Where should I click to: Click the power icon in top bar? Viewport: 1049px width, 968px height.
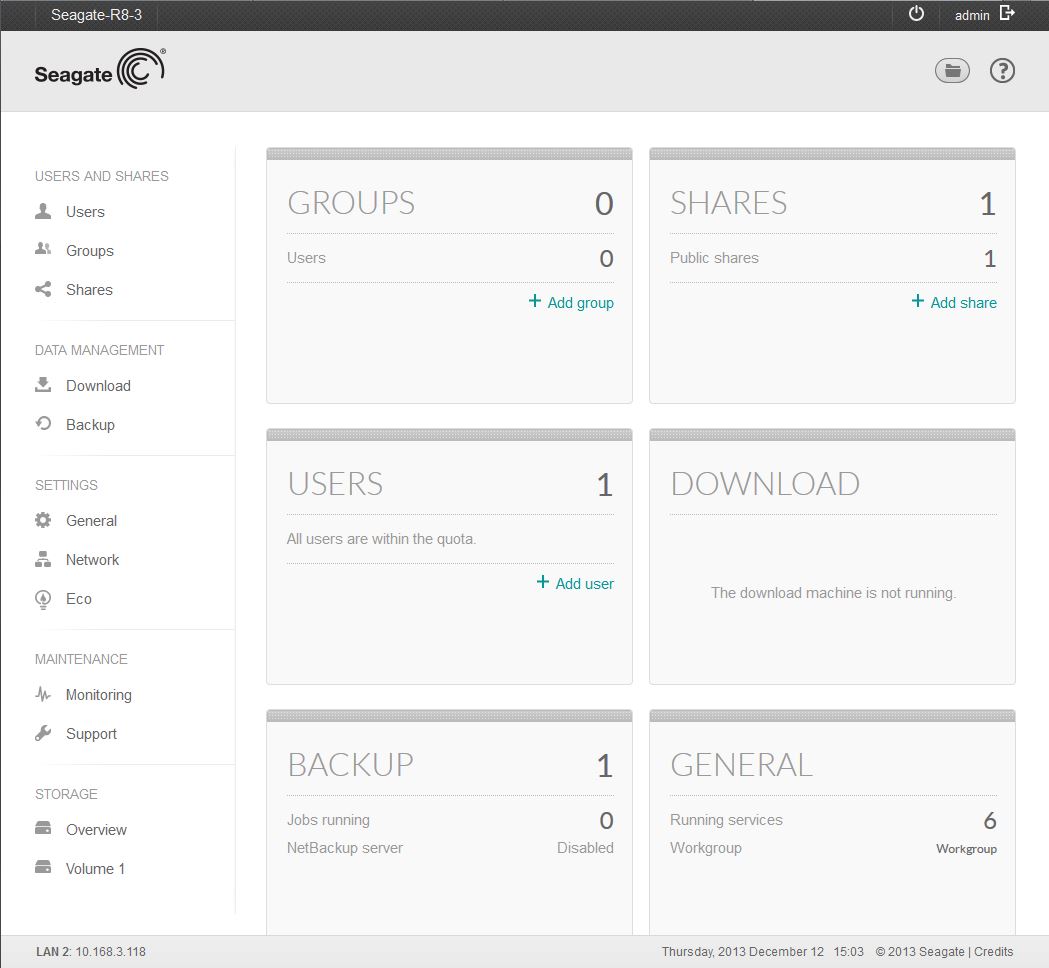point(916,13)
